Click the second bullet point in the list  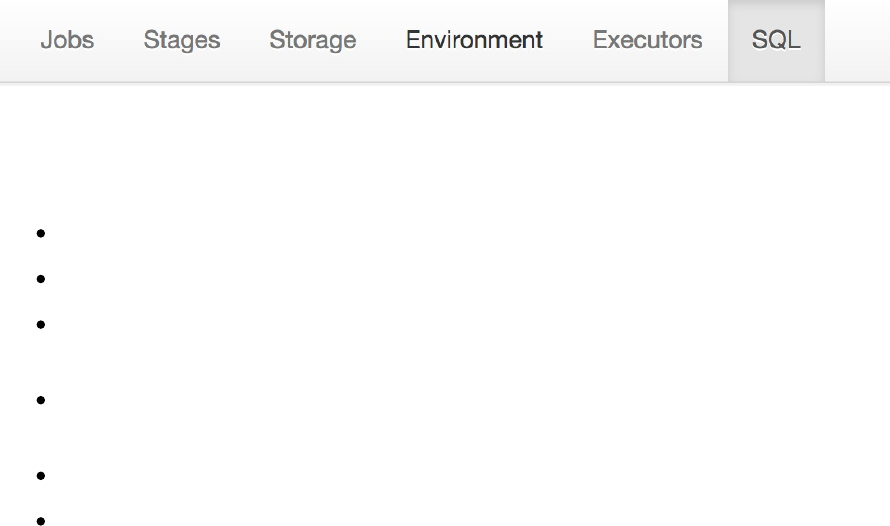click(41, 279)
